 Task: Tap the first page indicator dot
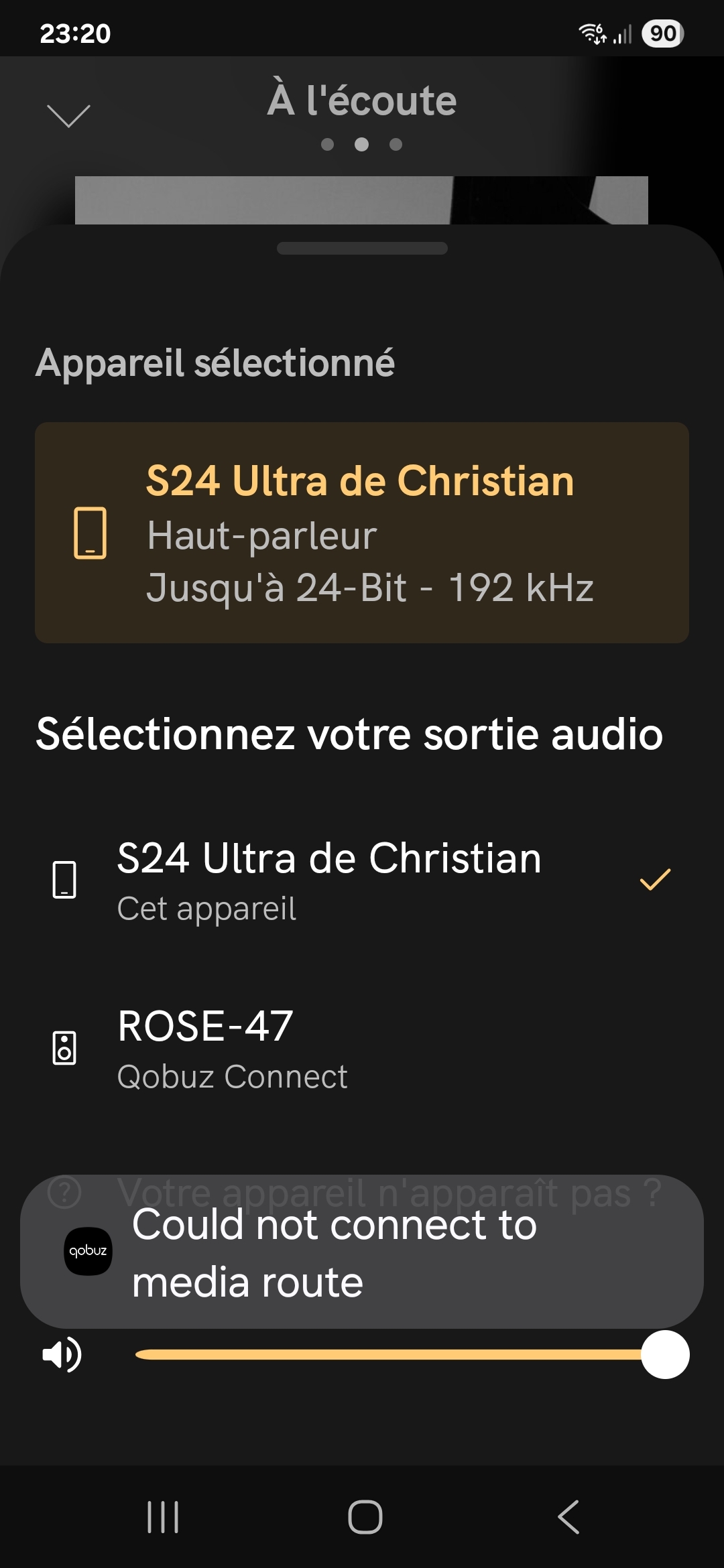point(327,145)
